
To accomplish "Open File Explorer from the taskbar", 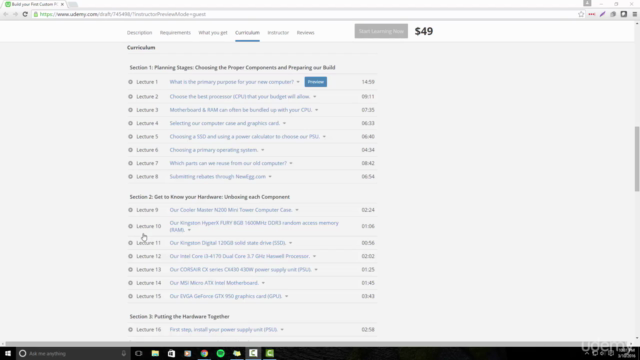I will (x=155, y=353).
